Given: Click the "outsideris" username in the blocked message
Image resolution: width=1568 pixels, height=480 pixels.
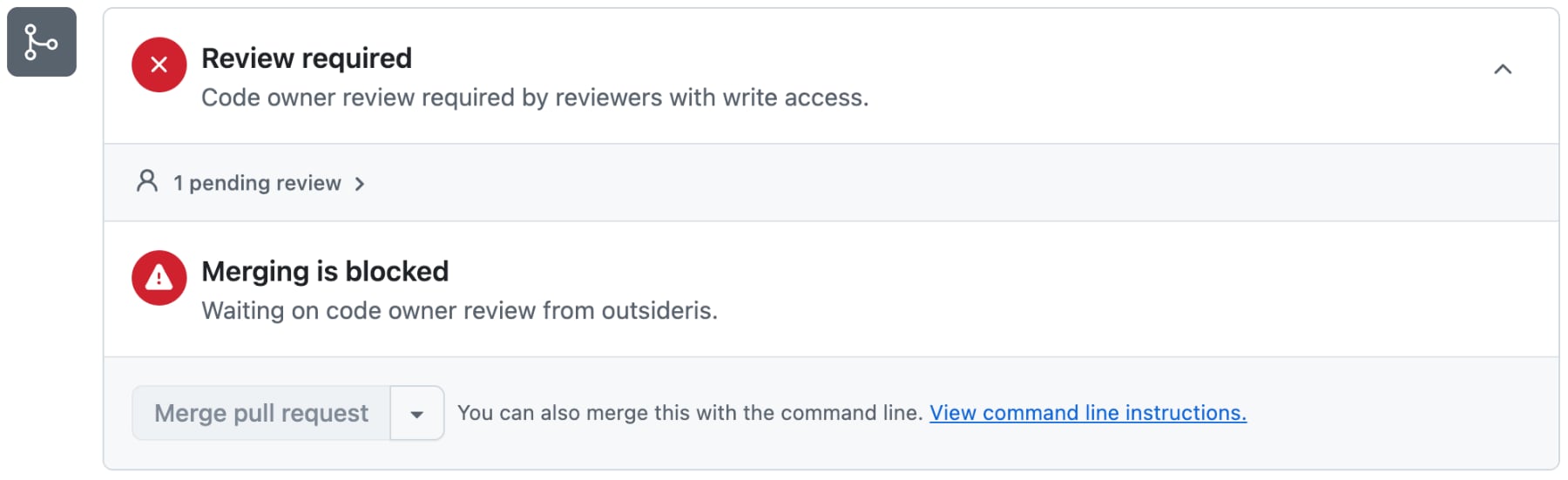Looking at the screenshot, I should [x=657, y=311].
